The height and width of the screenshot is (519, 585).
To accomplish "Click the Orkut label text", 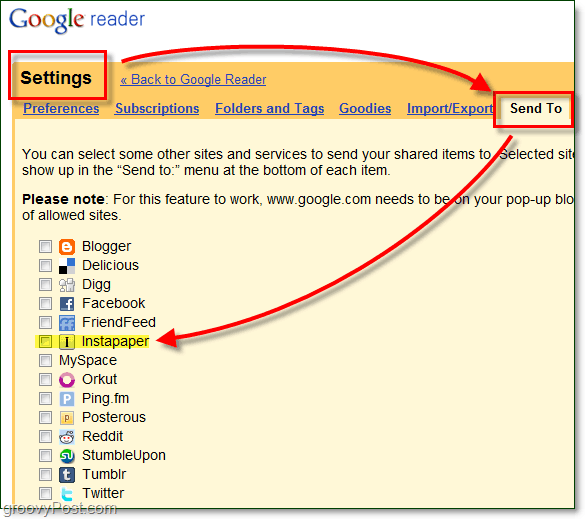I will [x=100, y=379].
